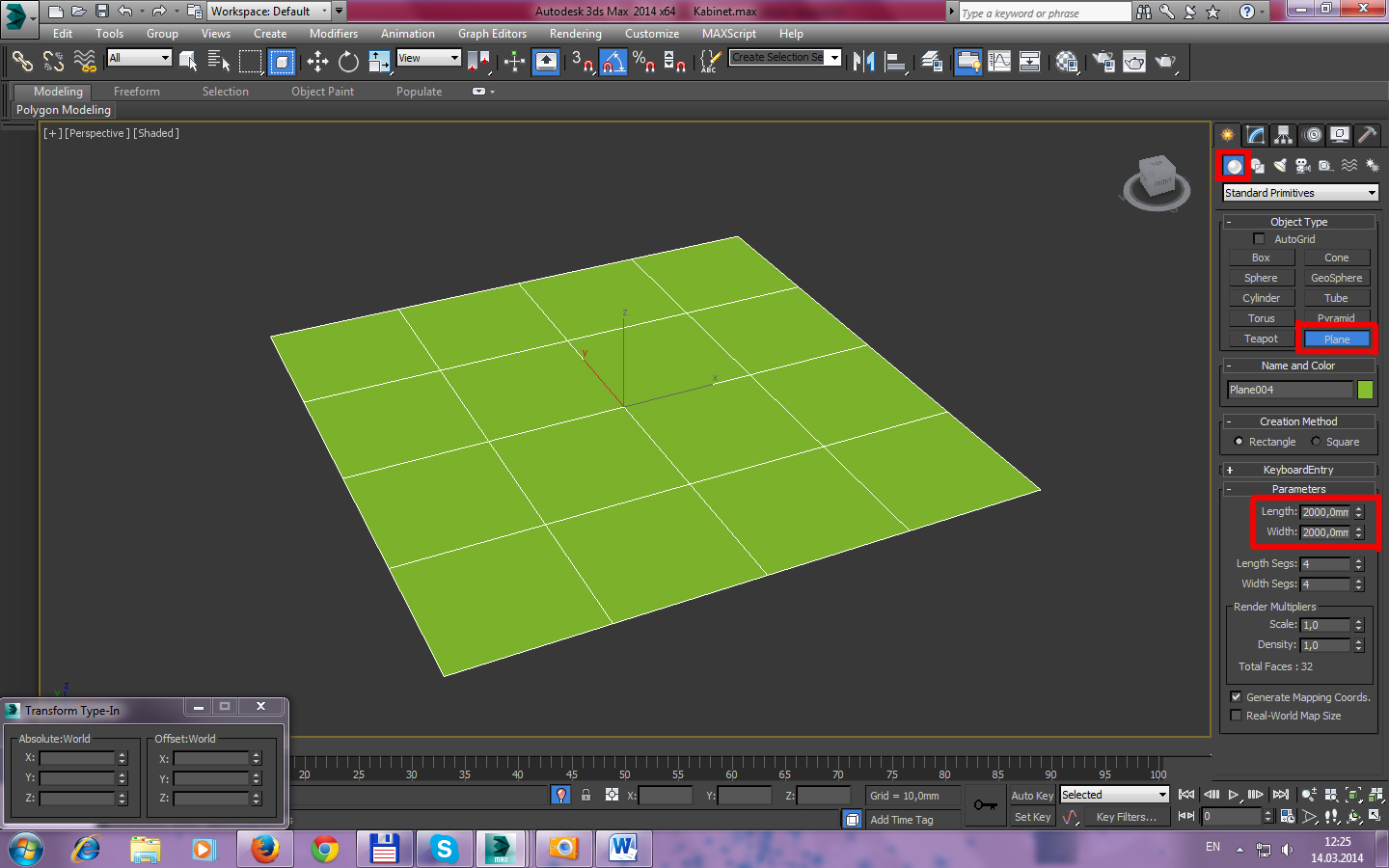Toggle the Angle Snap icon
1389x868 pixels.
613,62
